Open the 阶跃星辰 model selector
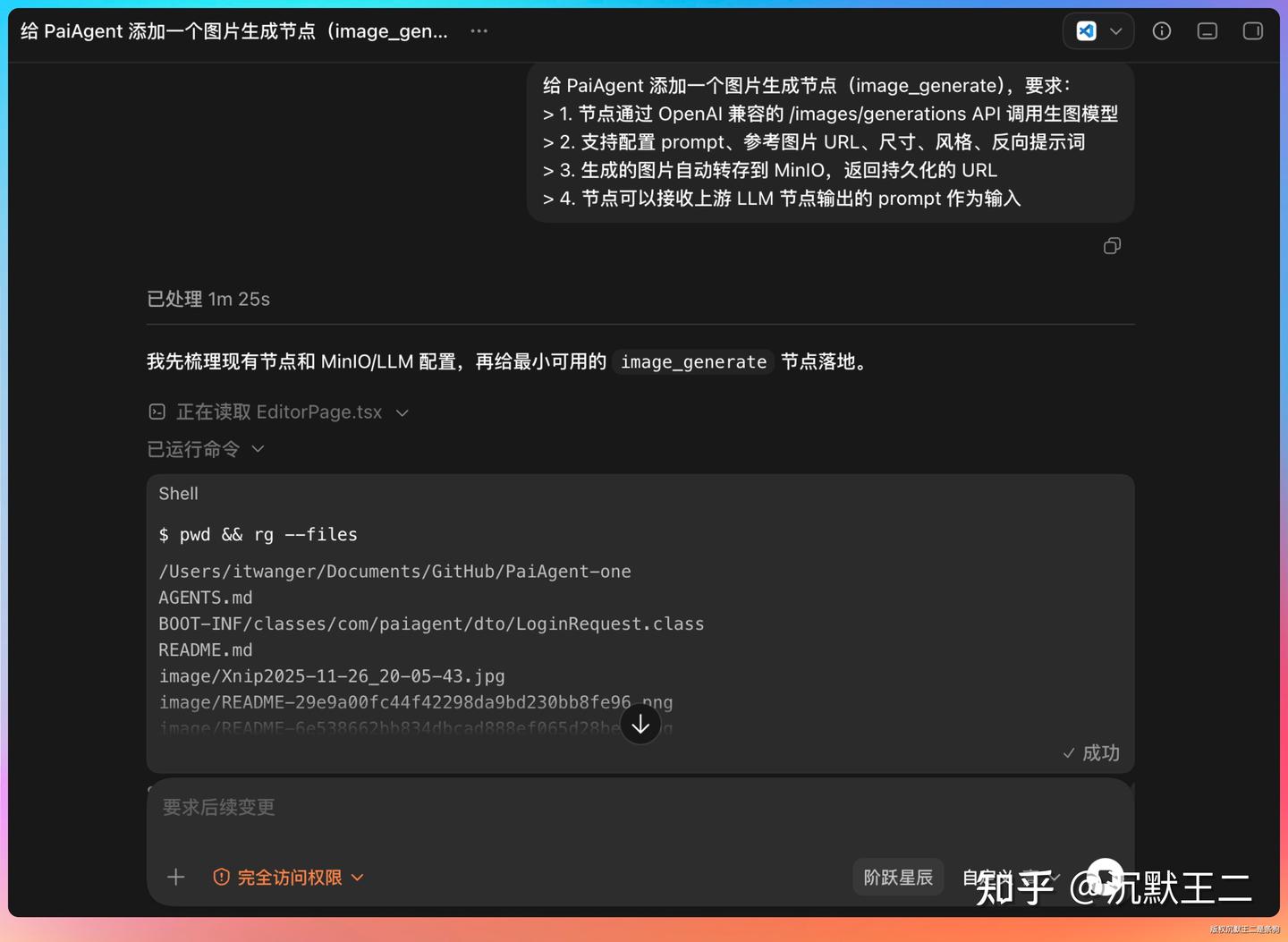Image resolution: width=1288 pixels, height=942 pixels. [x=898, y=878]
